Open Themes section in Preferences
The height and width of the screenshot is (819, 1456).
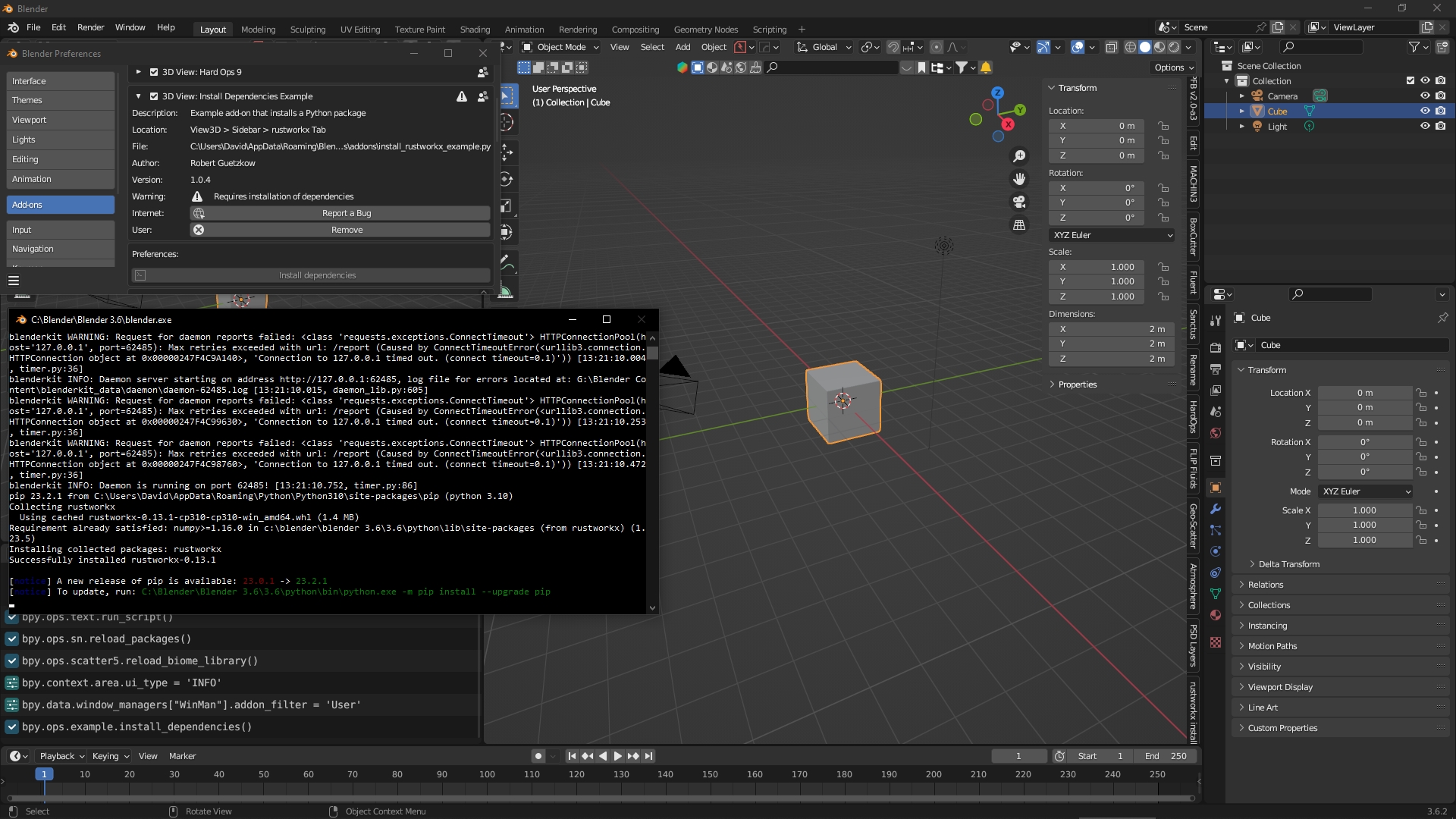(61, 100)
